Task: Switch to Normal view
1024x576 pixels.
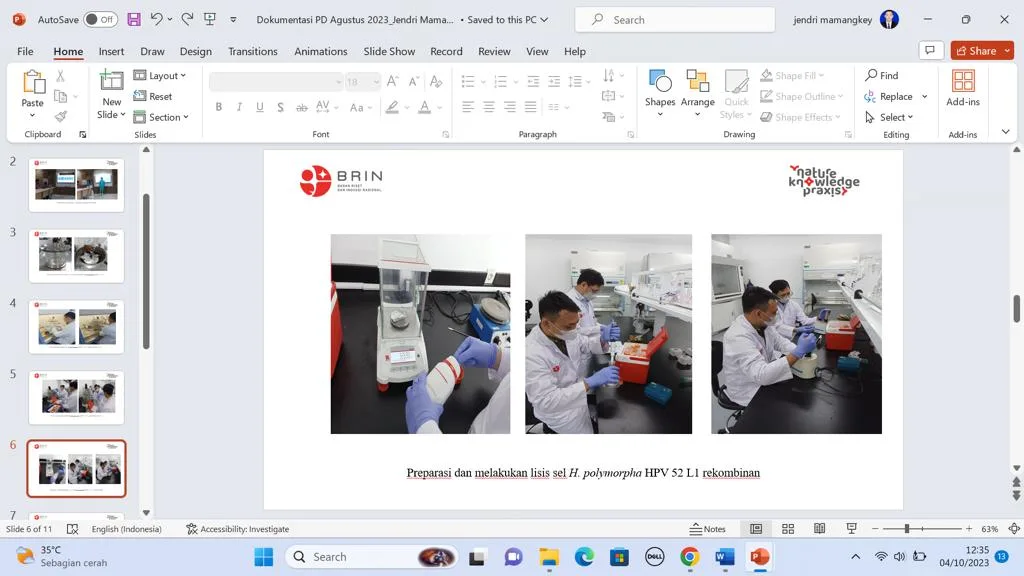Action: (x=756, y=528)
